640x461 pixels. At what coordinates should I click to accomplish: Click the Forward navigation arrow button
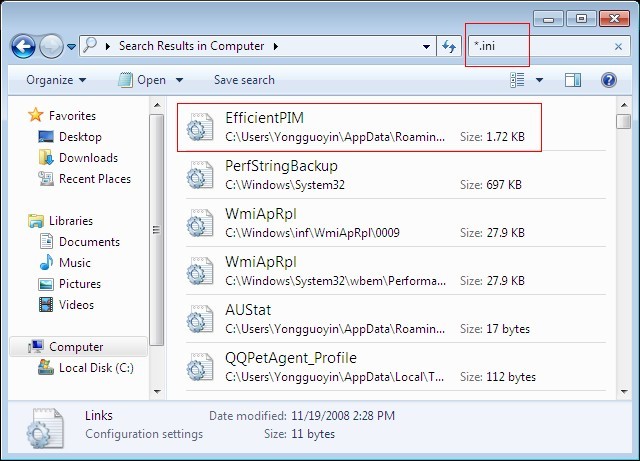pos(51,46)
